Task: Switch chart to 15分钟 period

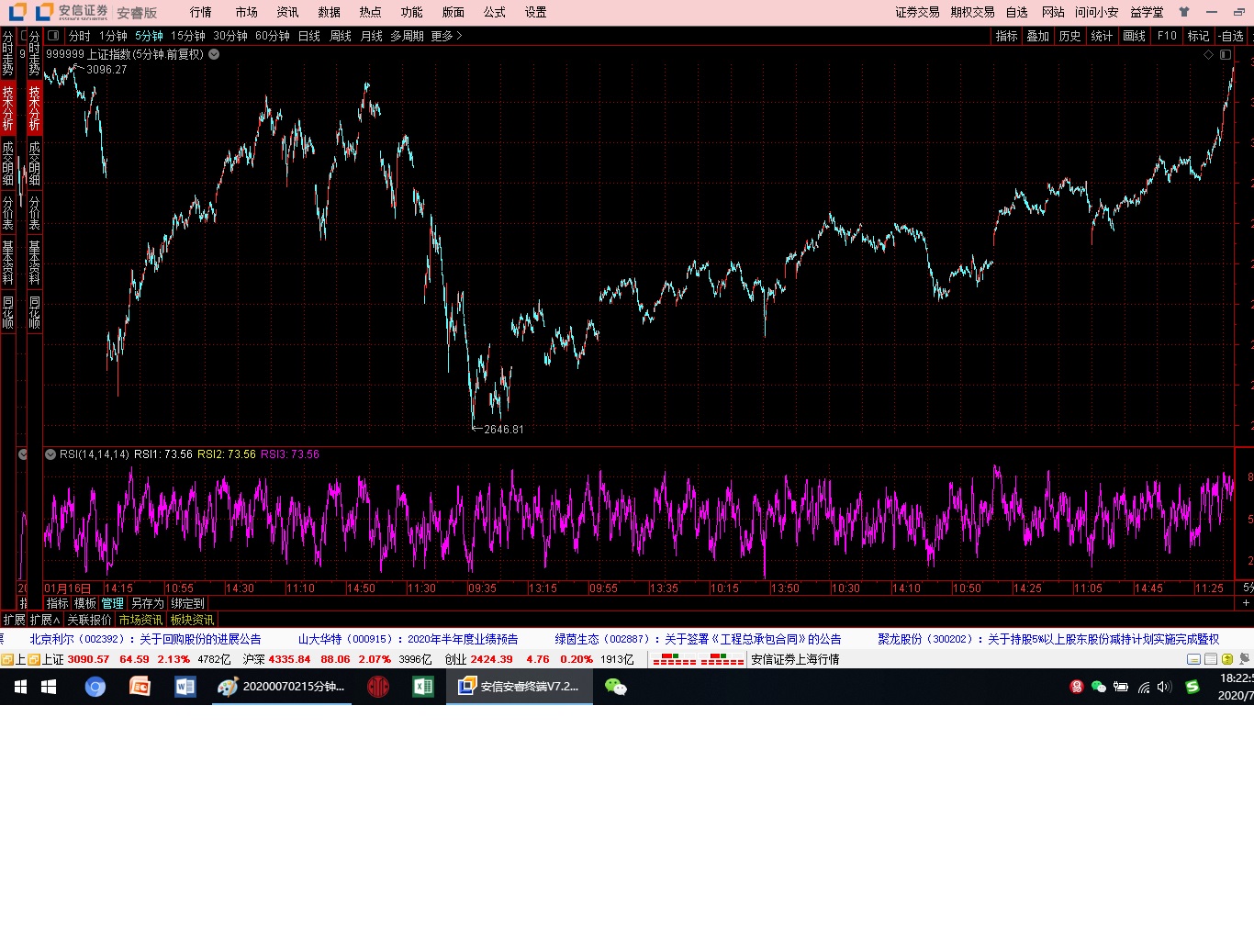Action: pyautogui.click(x=188, y=36)
